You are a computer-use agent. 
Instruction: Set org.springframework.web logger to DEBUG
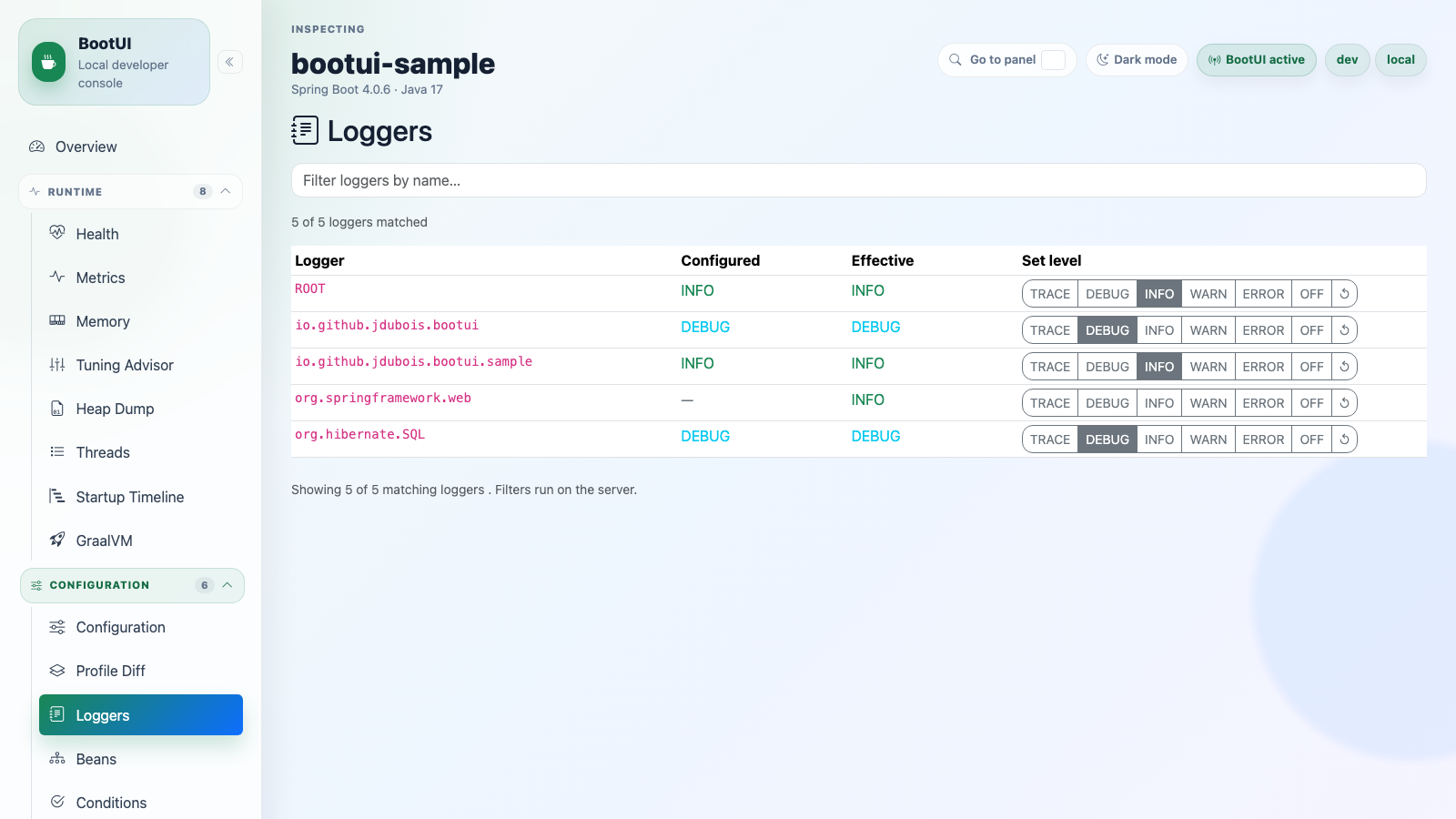[x=1107, y=403]
